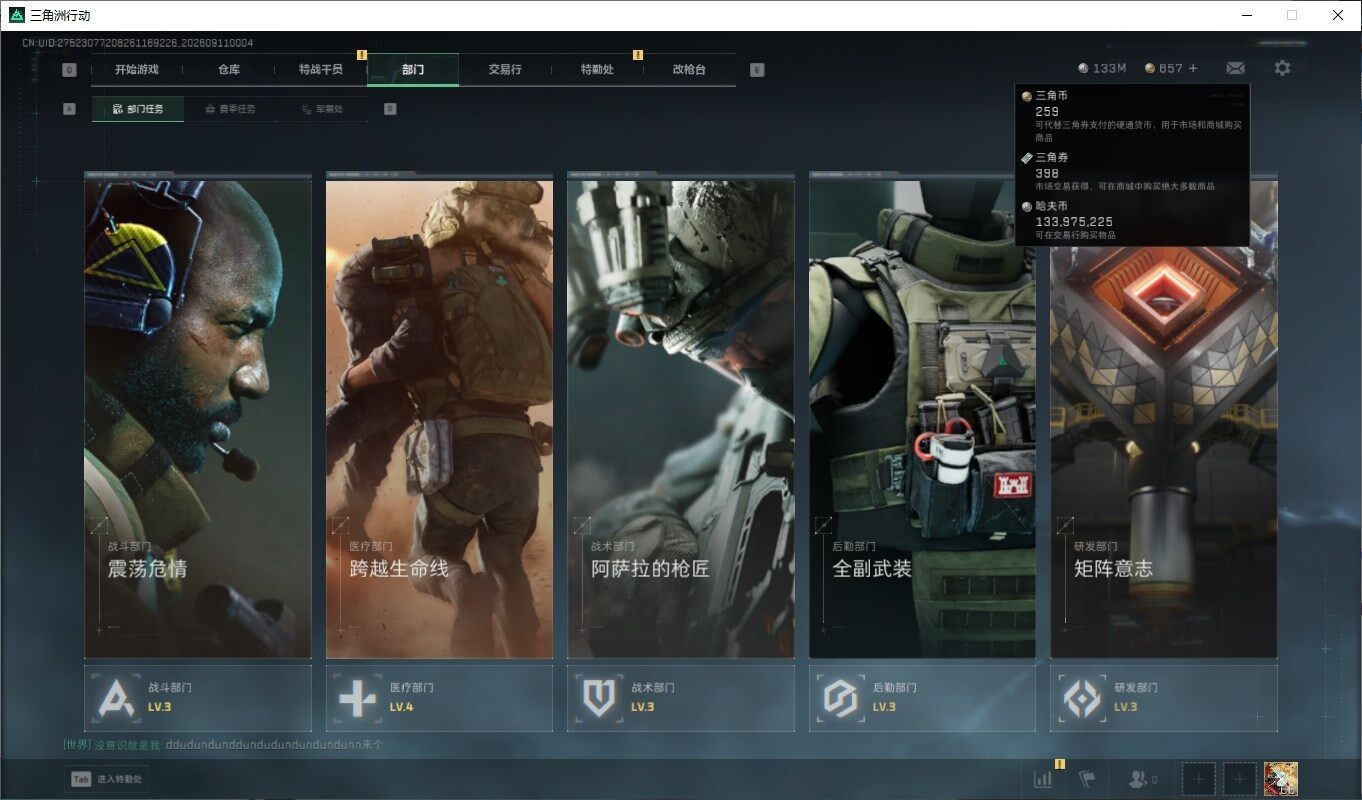Switch to the 改枪台 tab

[x=689, y=70]
